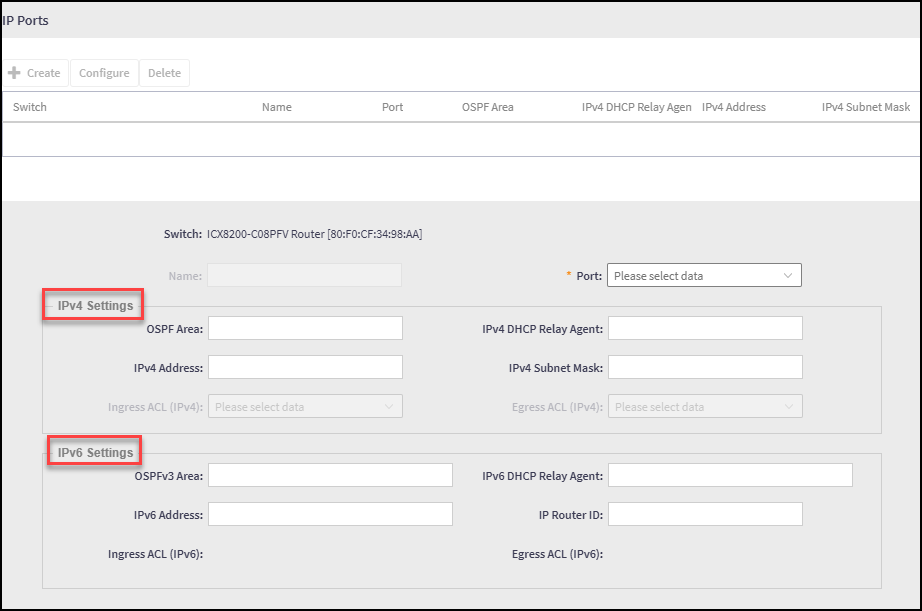Viewport: 922px width, 611px height.
Task: Focus the IPv4 DHCP Relay Agent field
Action: tap(705, 328)
